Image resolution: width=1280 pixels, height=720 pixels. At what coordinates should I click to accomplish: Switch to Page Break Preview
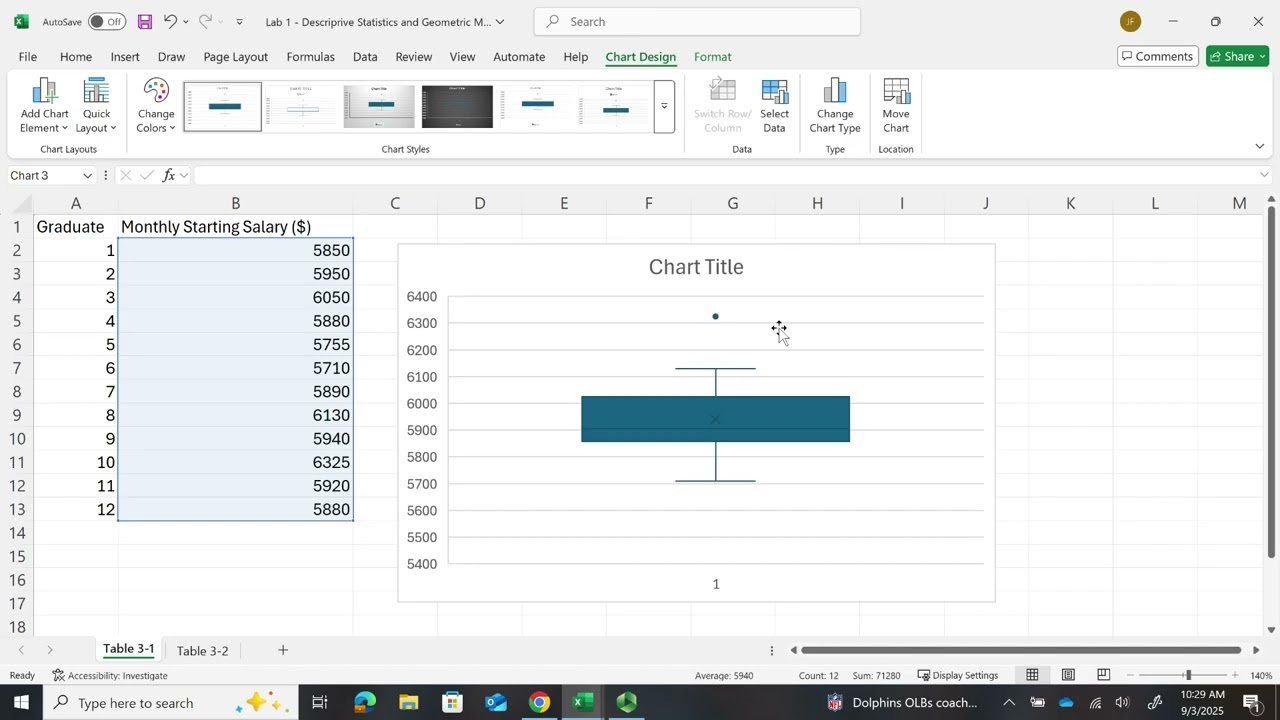pos(1104,675)
